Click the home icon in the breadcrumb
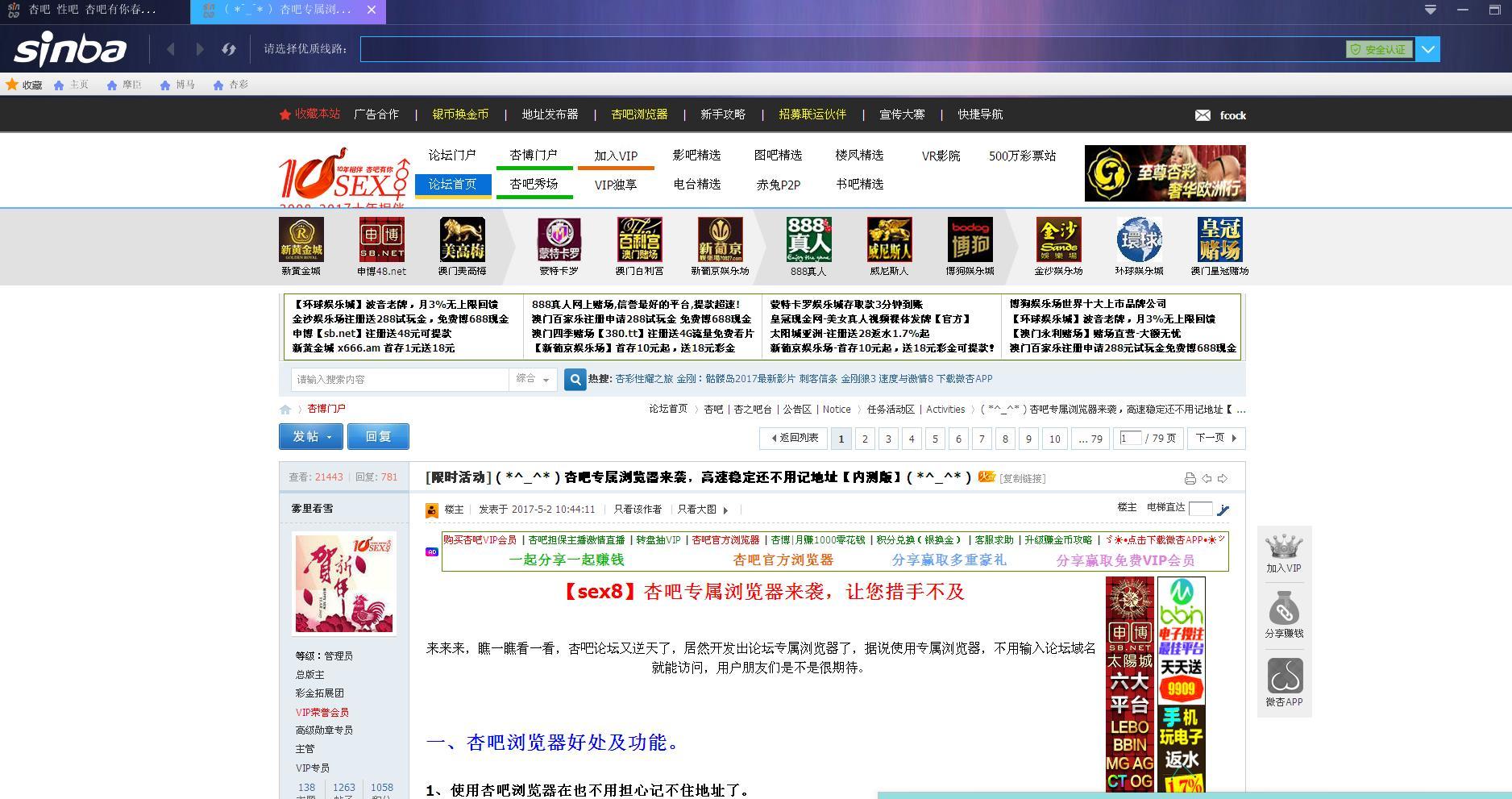Image resolution: width=1512 pixels, height=799 pixels. pos(285,410)
